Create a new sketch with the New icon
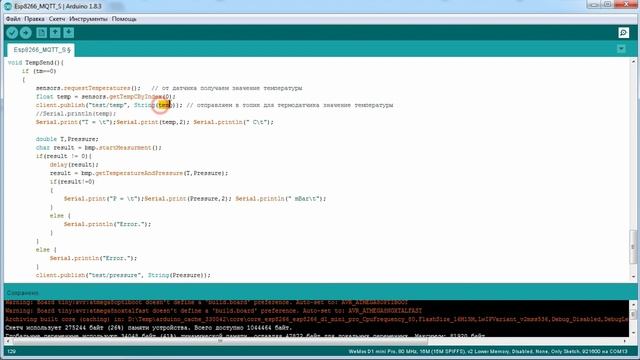The height and width of the screenshot is (360, 640). point(41,33)
